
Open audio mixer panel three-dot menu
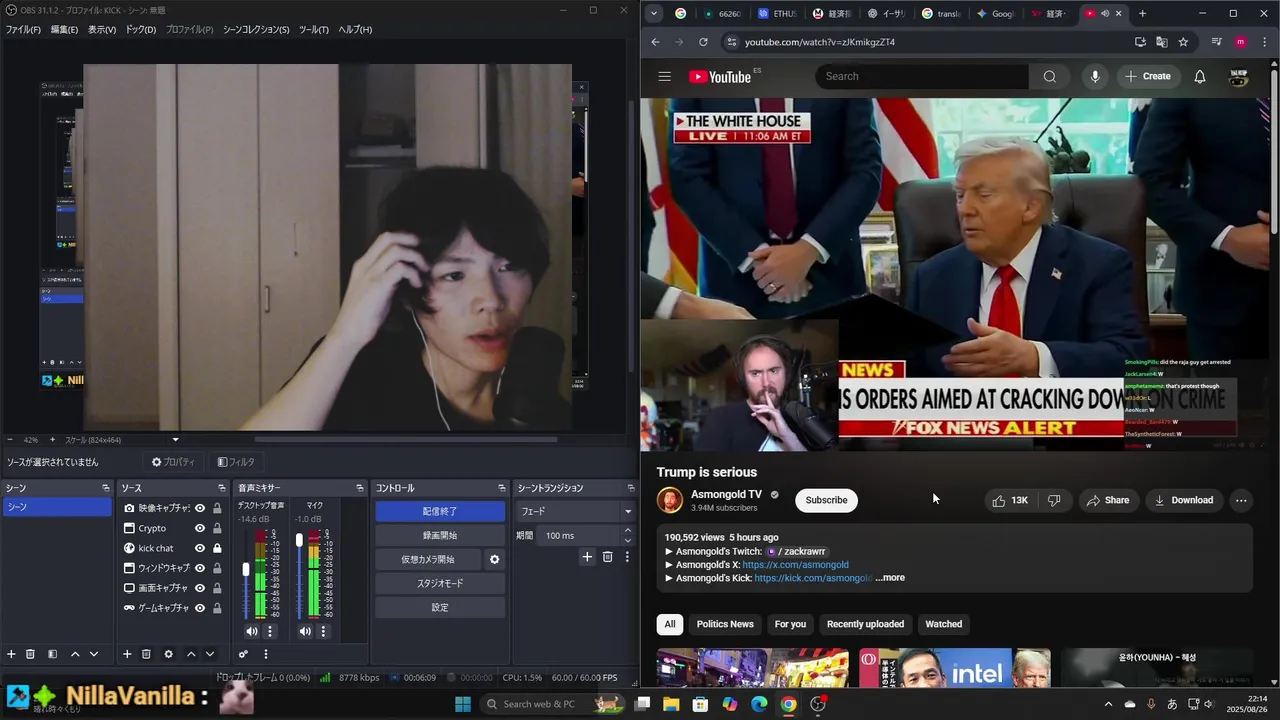tap(265, 654)
